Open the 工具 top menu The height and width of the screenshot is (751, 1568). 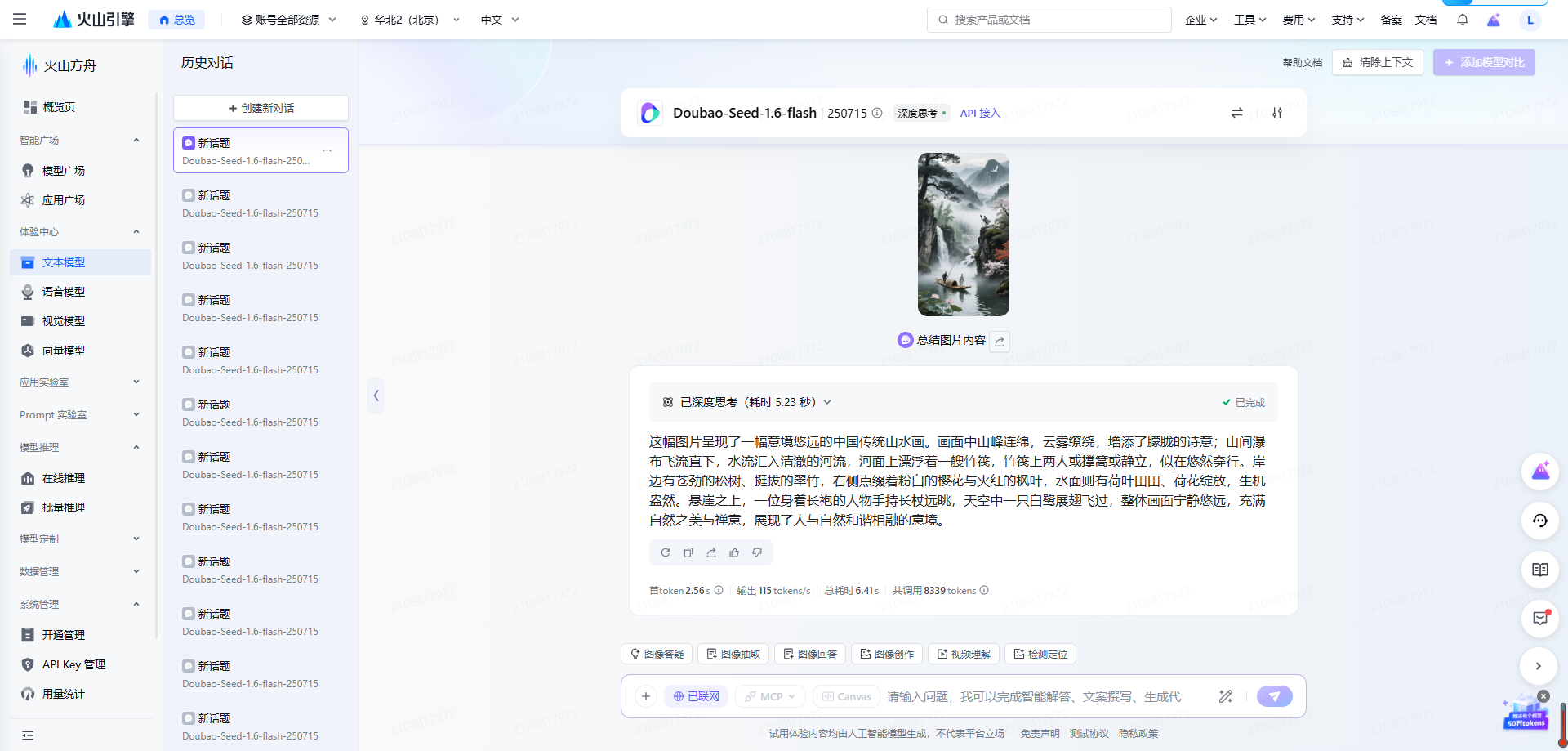click(1249, 20)
